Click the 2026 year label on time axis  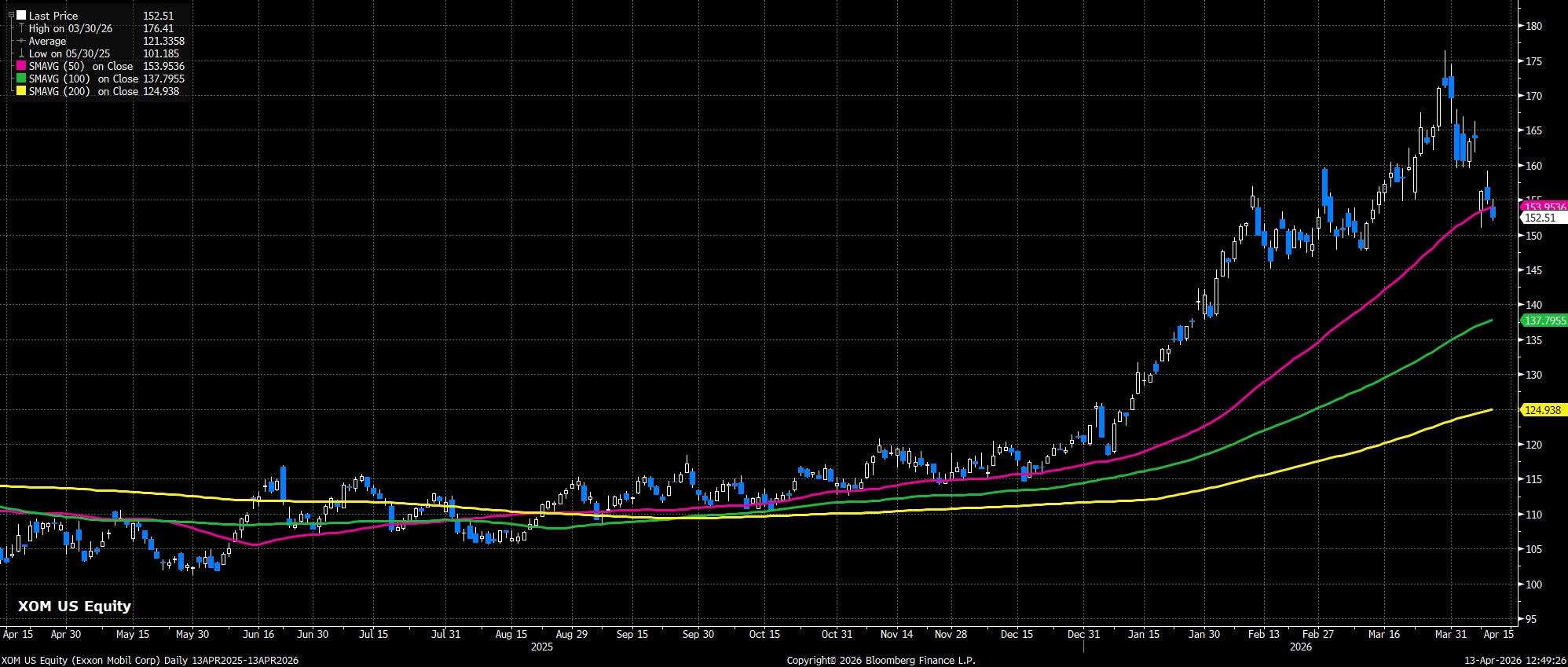pos(1301,647)
